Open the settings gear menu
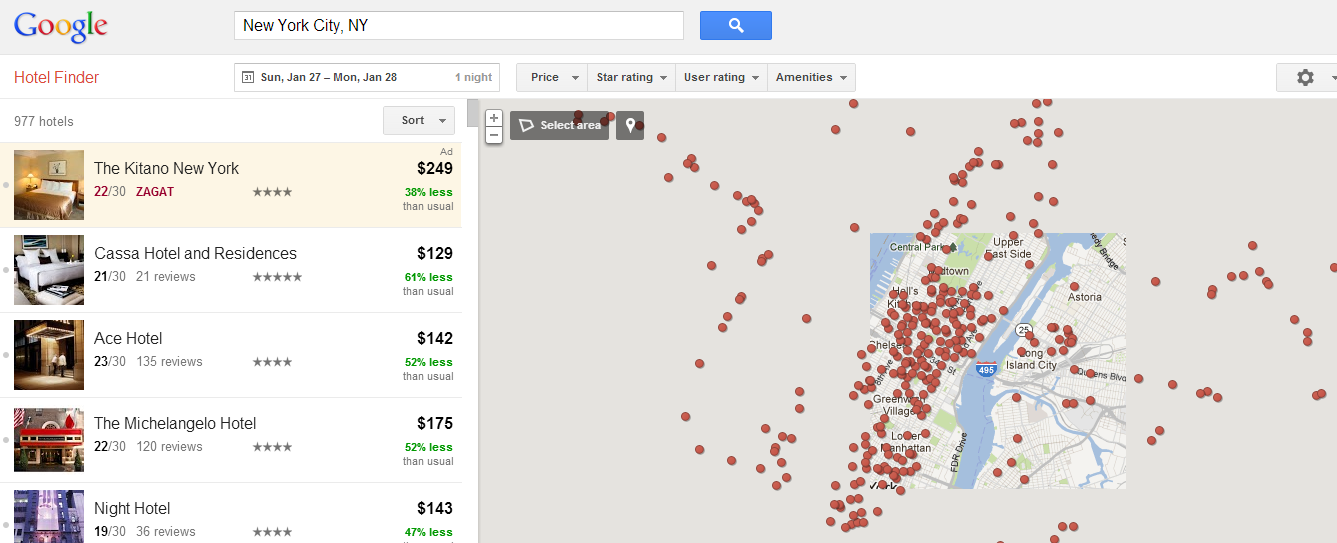 click(x=1305, y=77)
